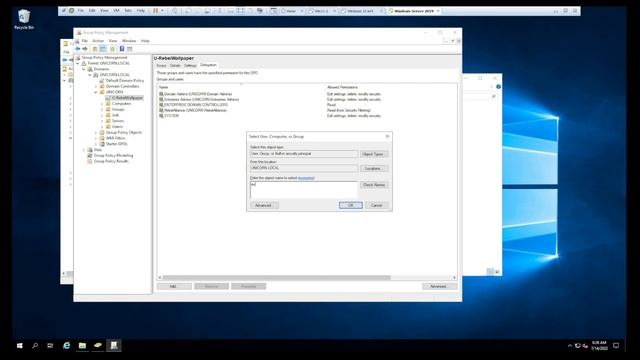
Task: Open the View menu in Group Policy Management
Action: click(113, 41)
